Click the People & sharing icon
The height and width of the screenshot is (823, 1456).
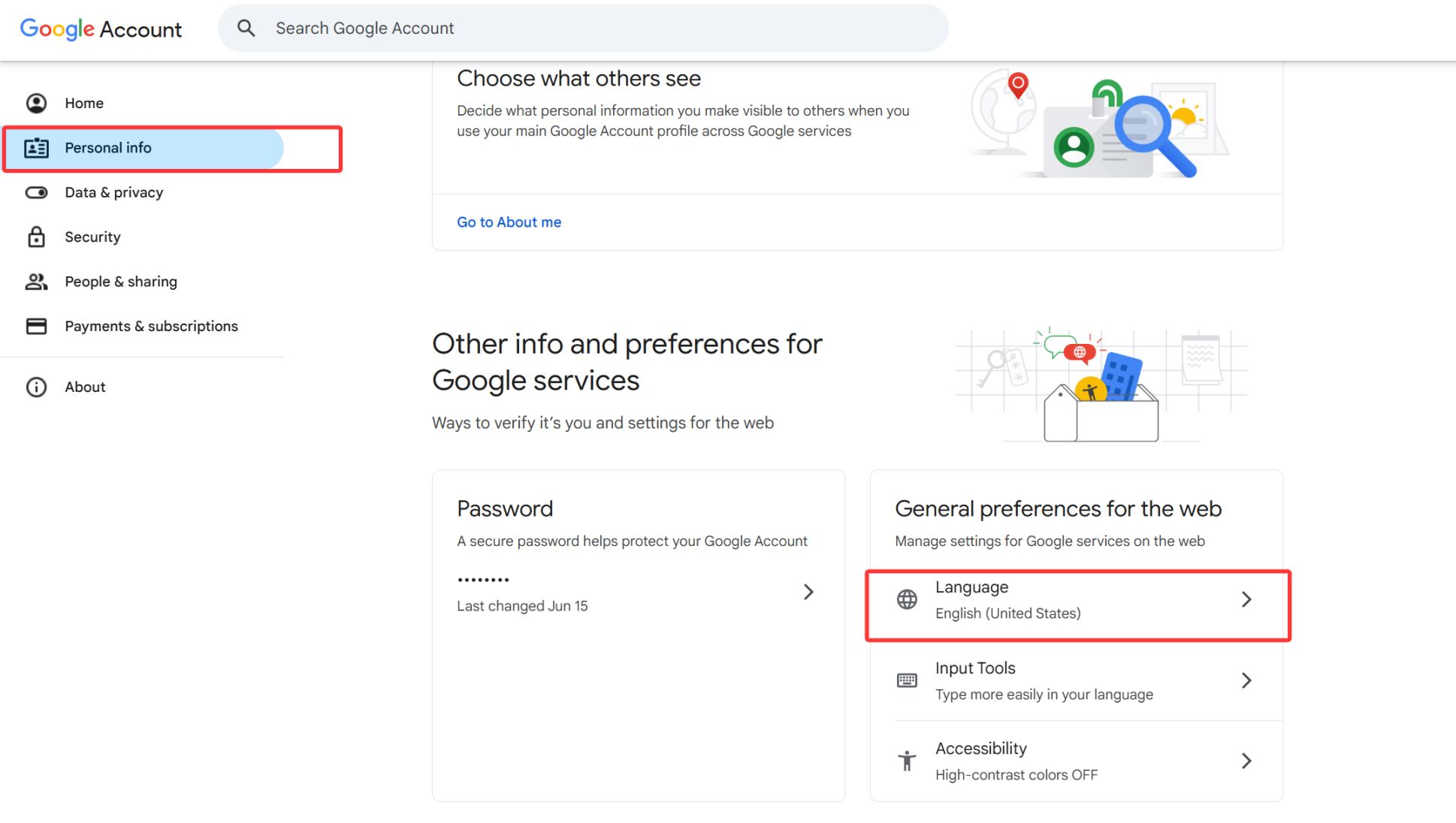[36, 282]
